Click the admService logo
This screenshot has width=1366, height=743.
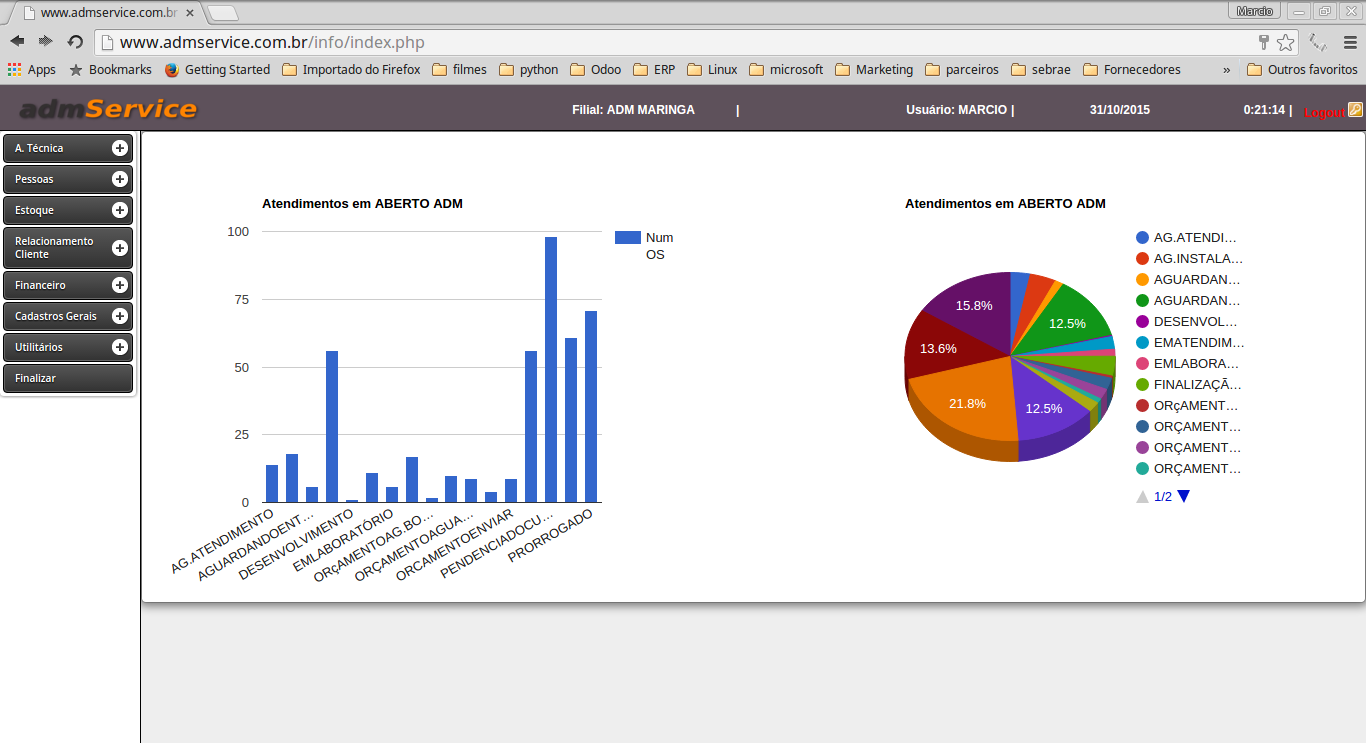tap(108, 109)
